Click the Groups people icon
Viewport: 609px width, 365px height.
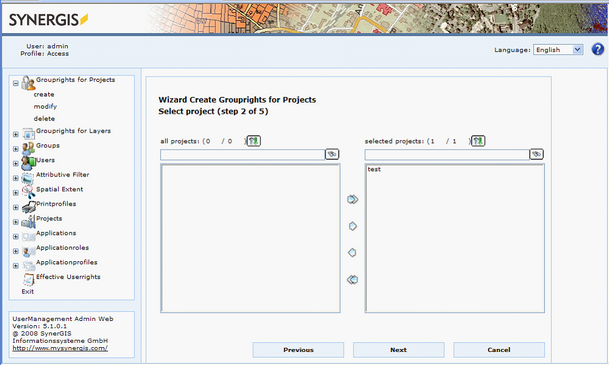28,148
